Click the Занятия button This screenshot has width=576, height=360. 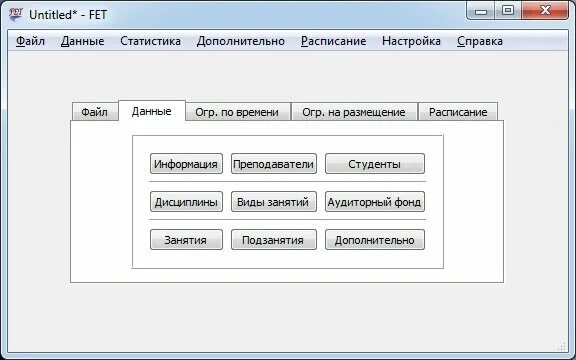click(x=186, y=240)
